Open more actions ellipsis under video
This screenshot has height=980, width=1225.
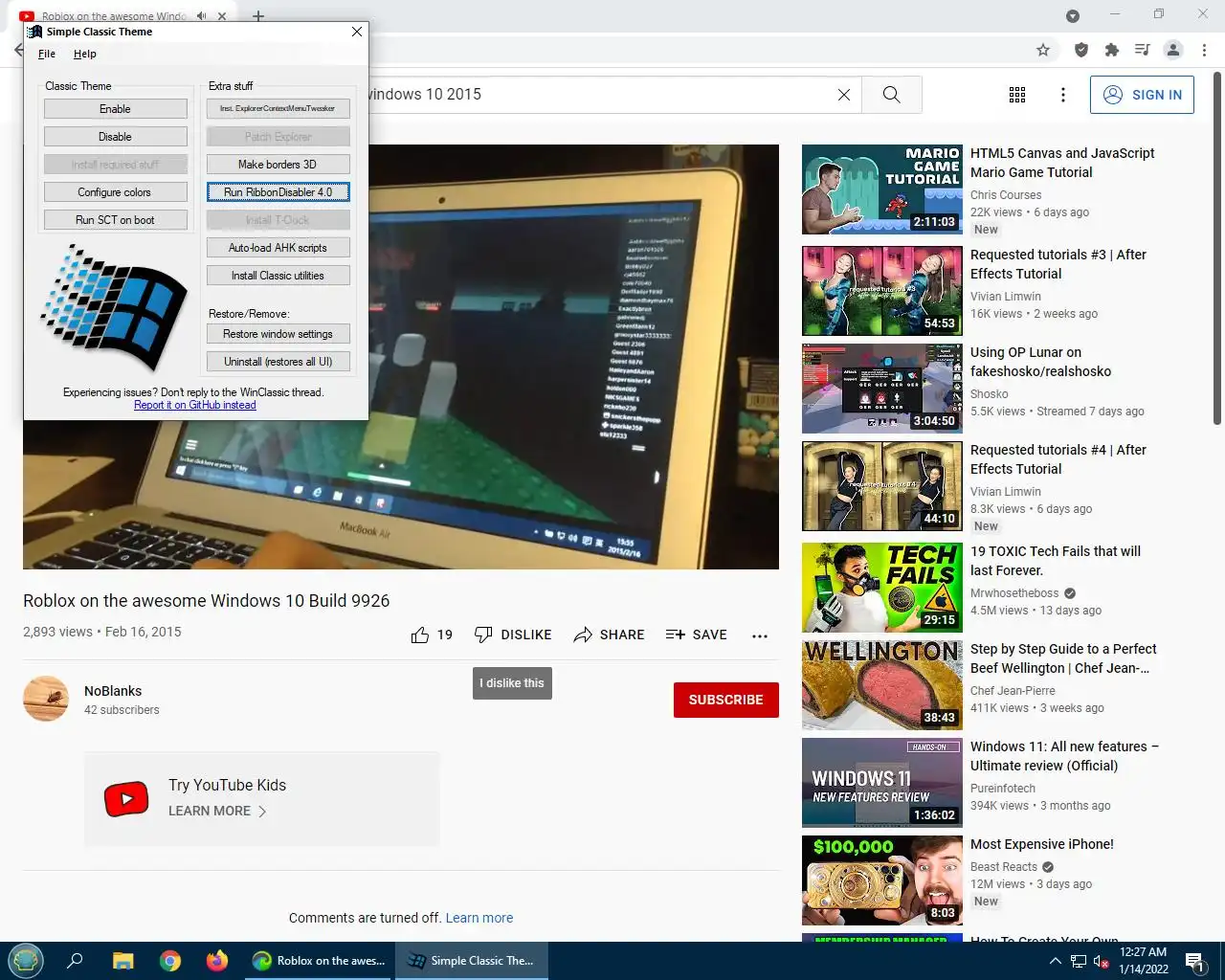760,635
